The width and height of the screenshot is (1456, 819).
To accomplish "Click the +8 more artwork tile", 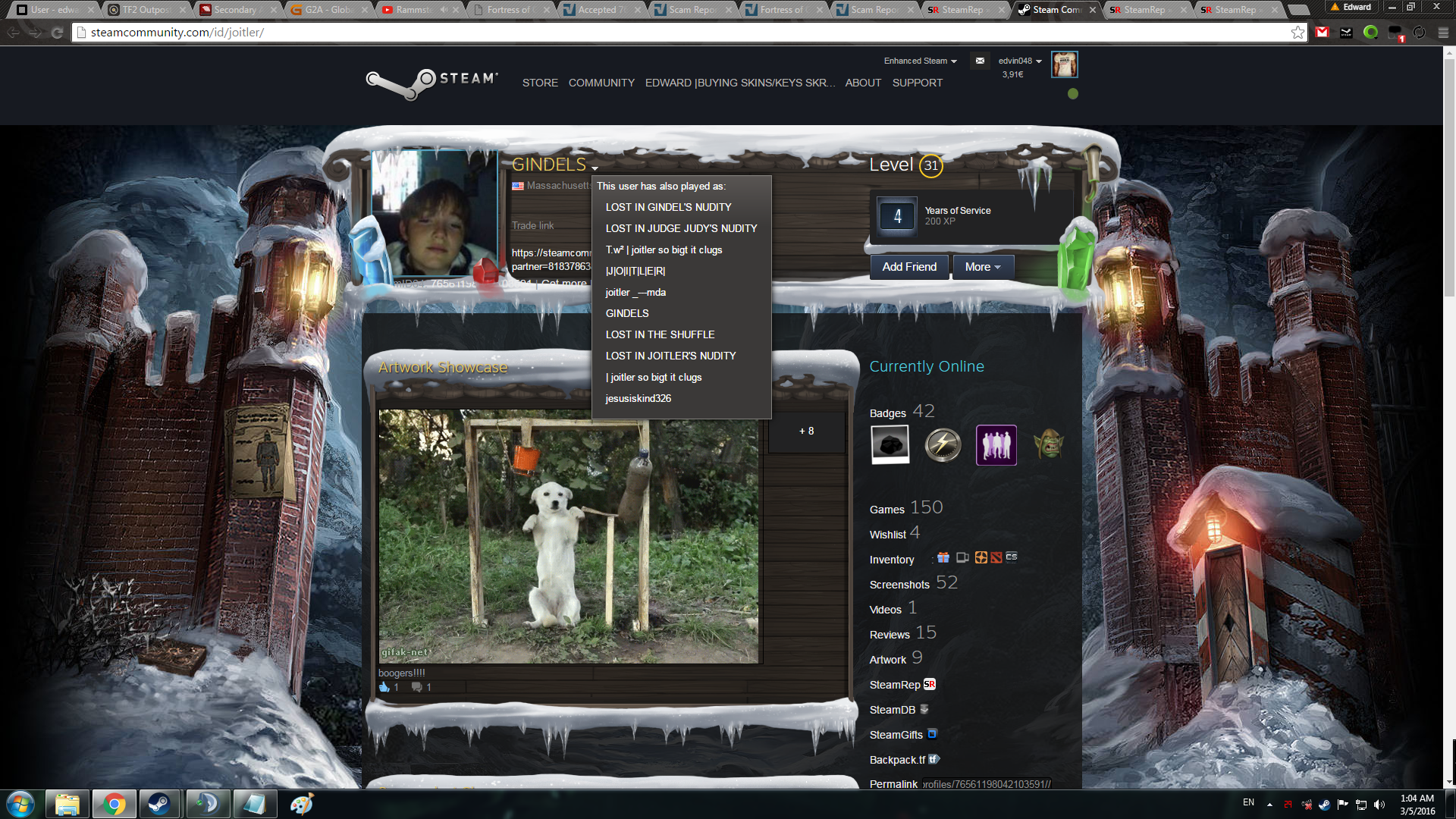I will 806,431.
